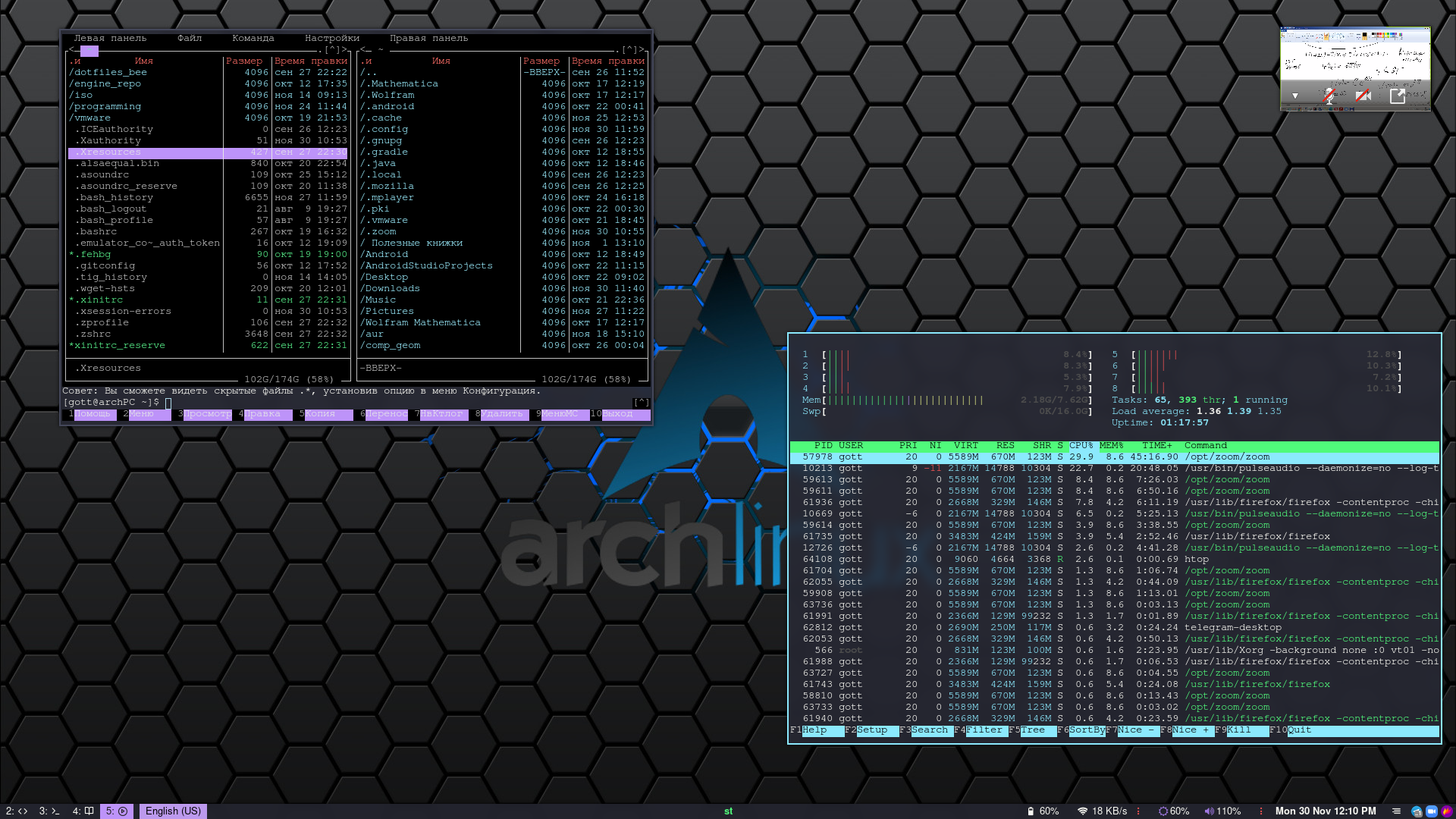
Task: Sort htop by MEM% column
Action: [1112, 445]
